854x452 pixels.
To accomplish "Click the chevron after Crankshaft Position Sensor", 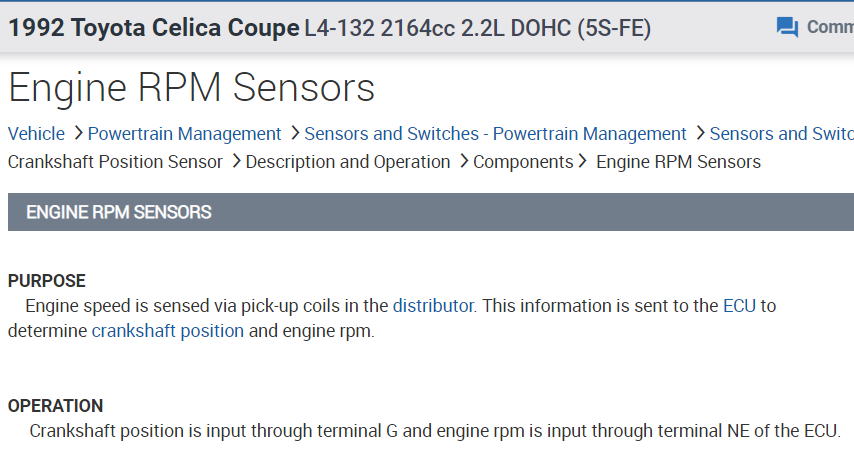I will [235, 162].
